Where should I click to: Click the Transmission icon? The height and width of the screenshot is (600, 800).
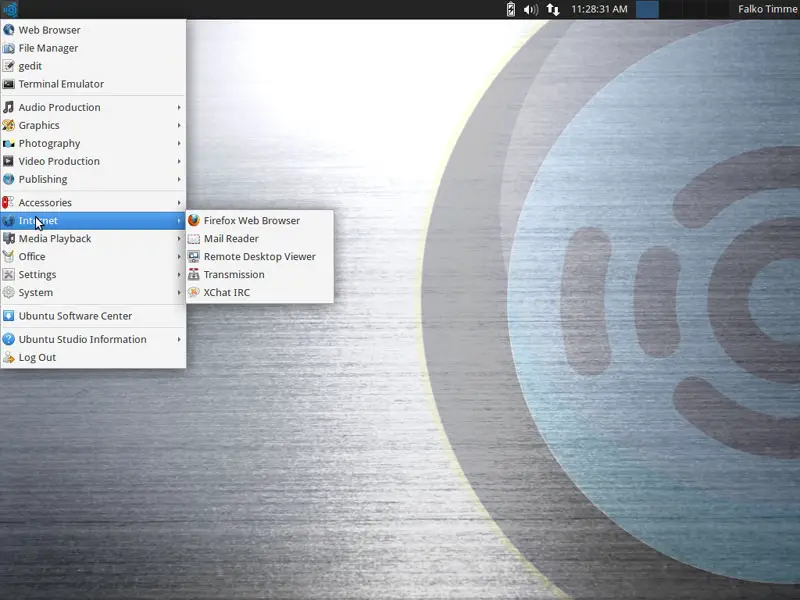(x=194, y=274)
